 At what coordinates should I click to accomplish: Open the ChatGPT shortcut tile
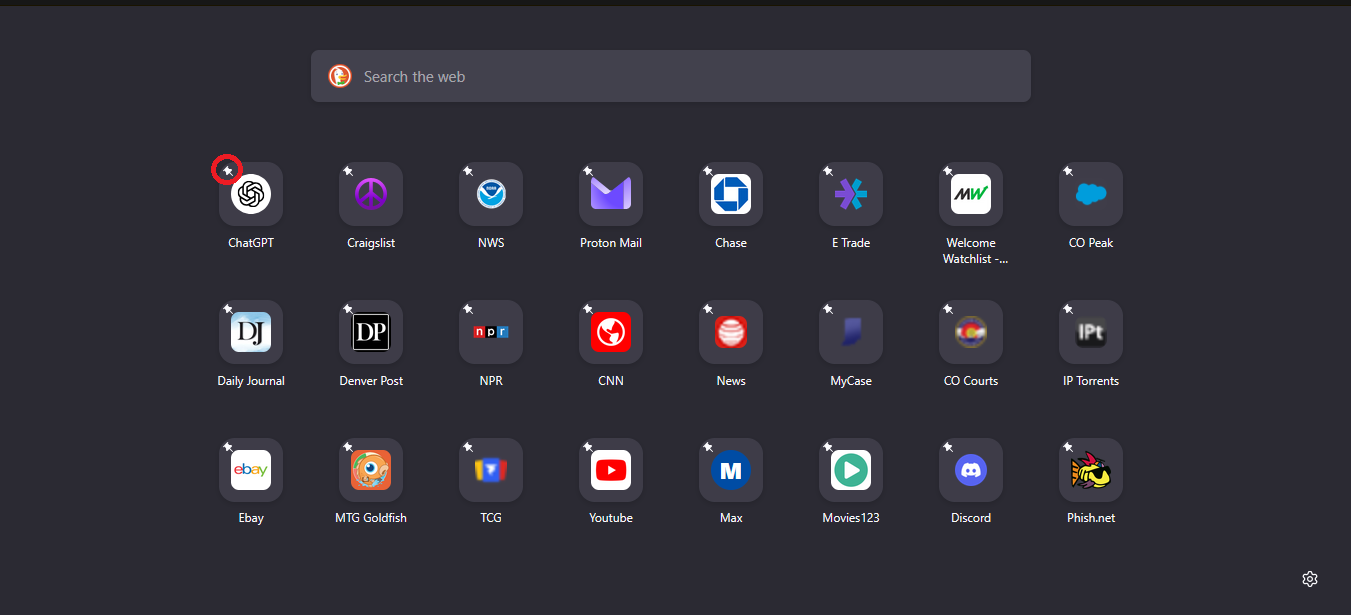251,194
